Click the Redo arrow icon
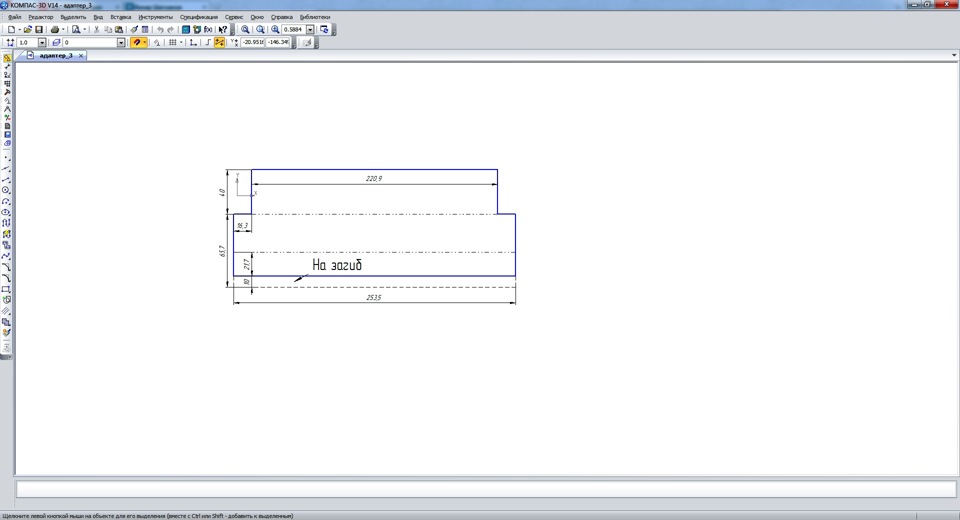Screen dimensions: 960x520 (171, 29)
